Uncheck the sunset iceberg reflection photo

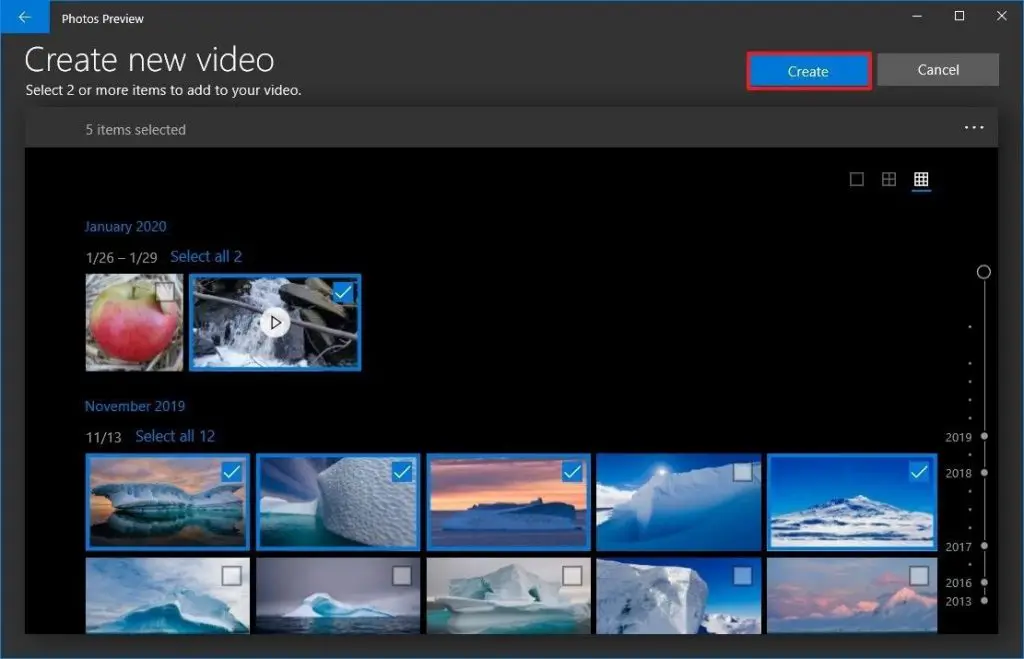[231, 472]
